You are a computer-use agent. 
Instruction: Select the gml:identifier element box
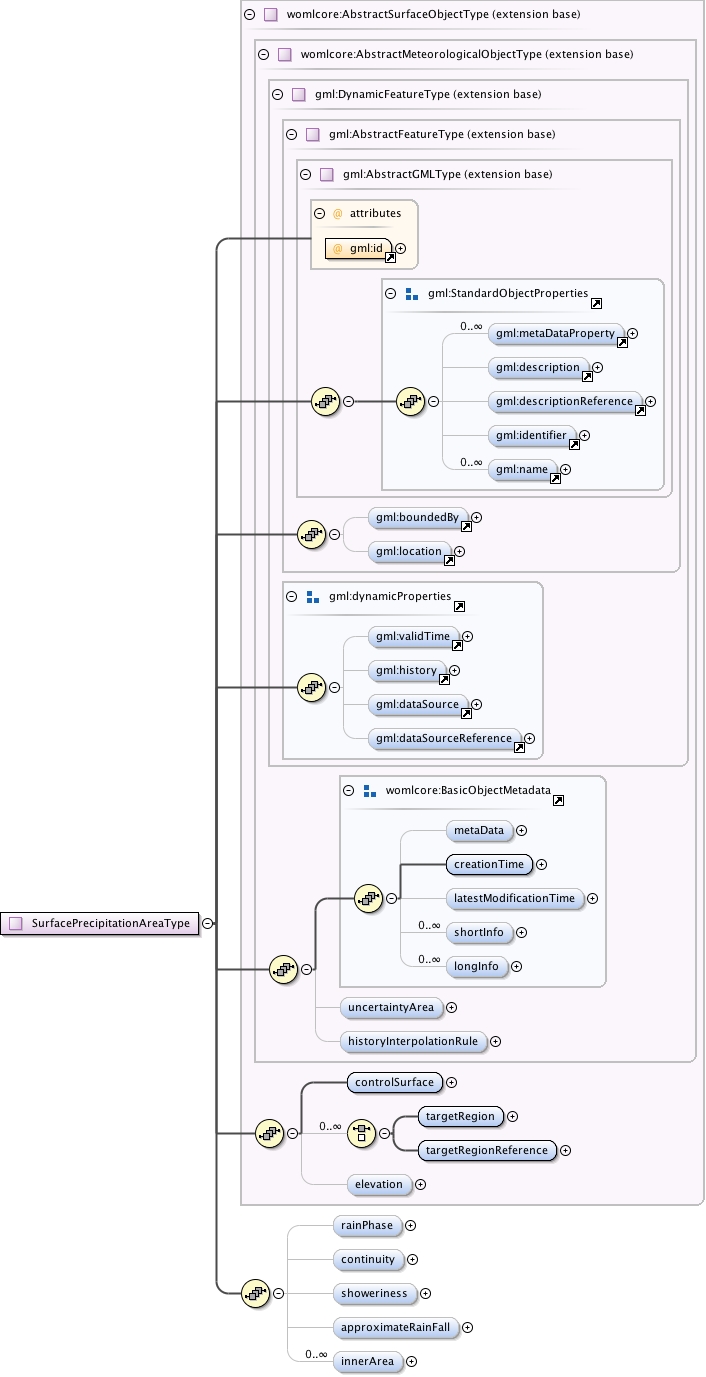(x=533, y=435)
